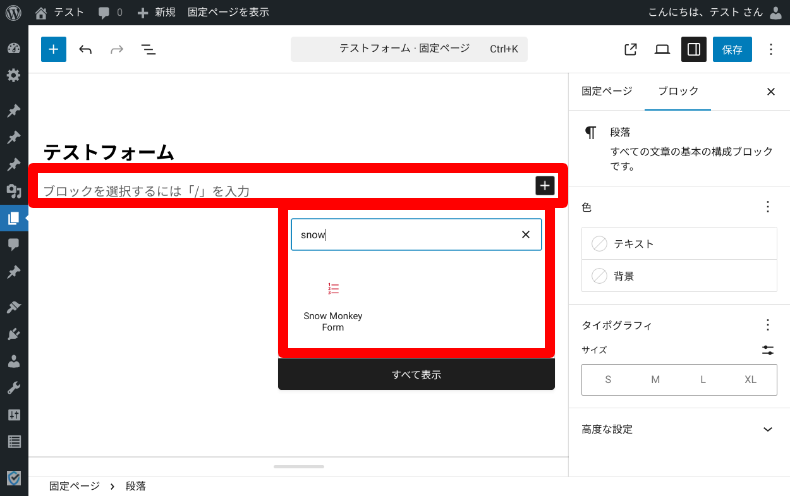This screenshot has height=496, width=790.
Task: Open gear icon below dashboard icon
Action: pyautogui.click(x=14, y=76)
